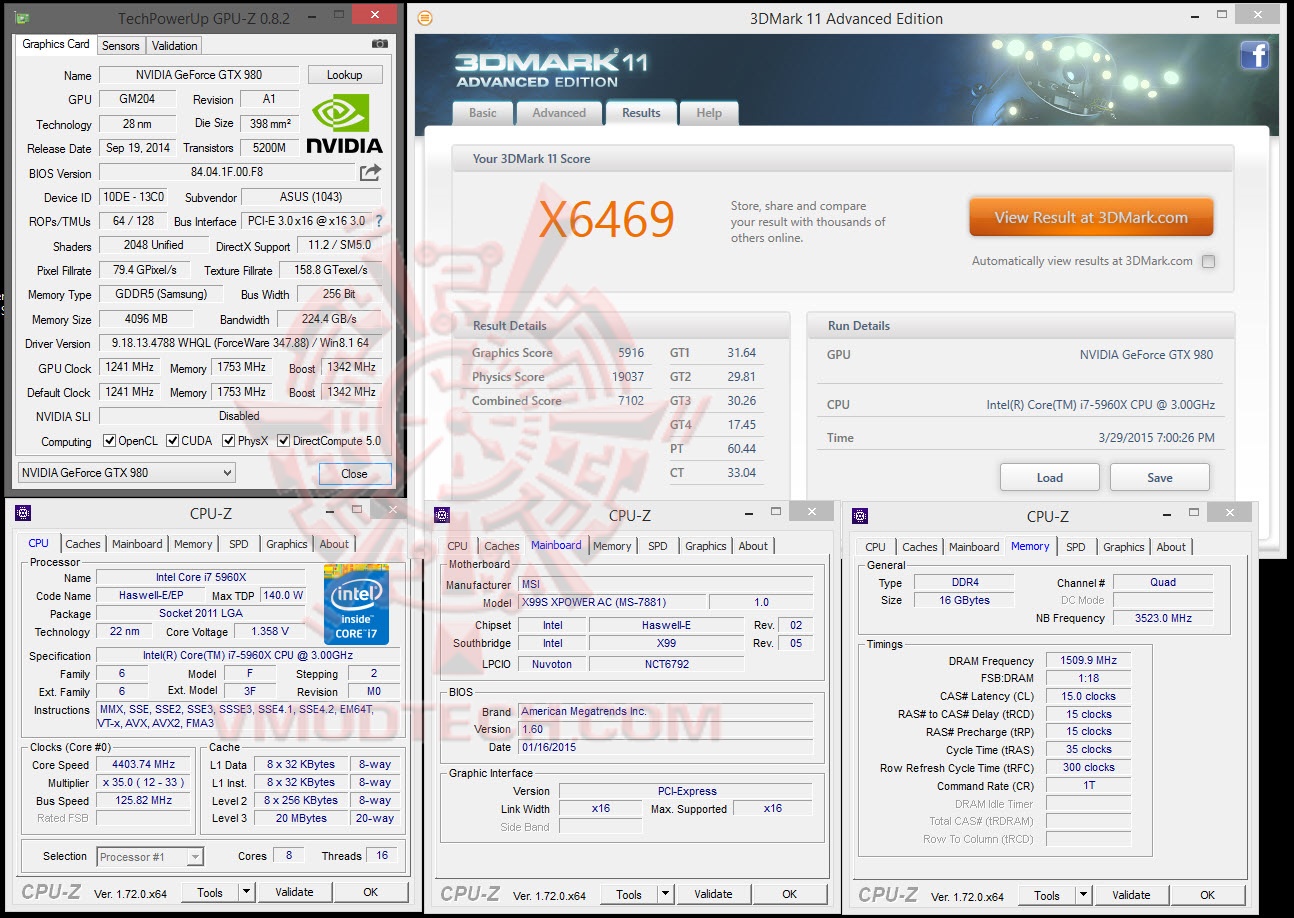Open the Help tab in 3DMark 11

(709, 113)
